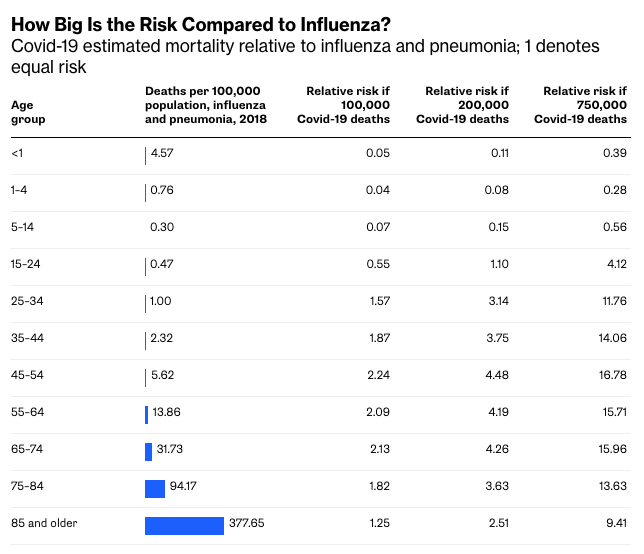Screen dimensions: 644x554
Task: Click the 2.24 relative risk value
Action: [x=377, y=375]
